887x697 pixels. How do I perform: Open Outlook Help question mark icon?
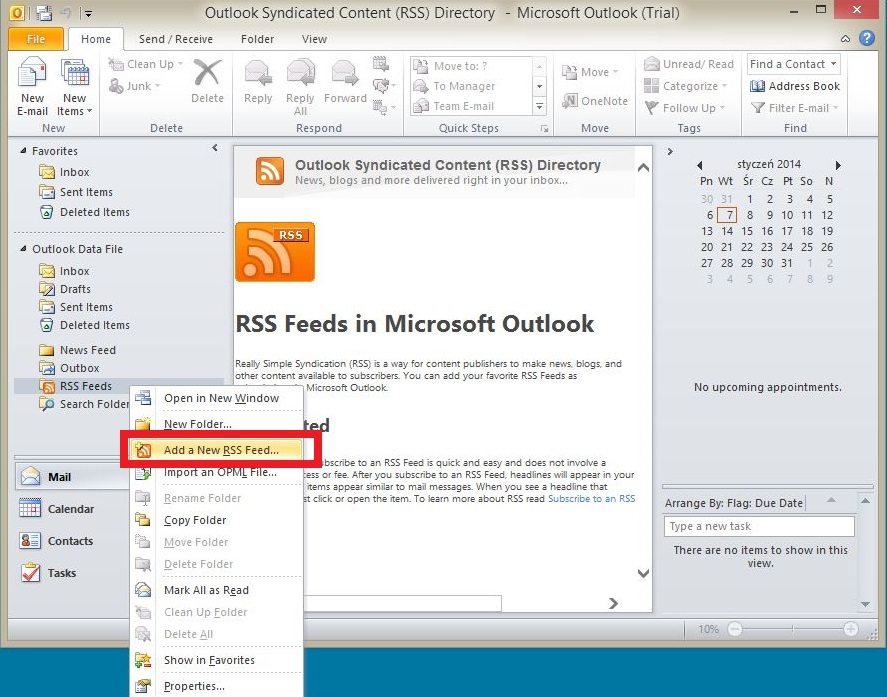867,38
